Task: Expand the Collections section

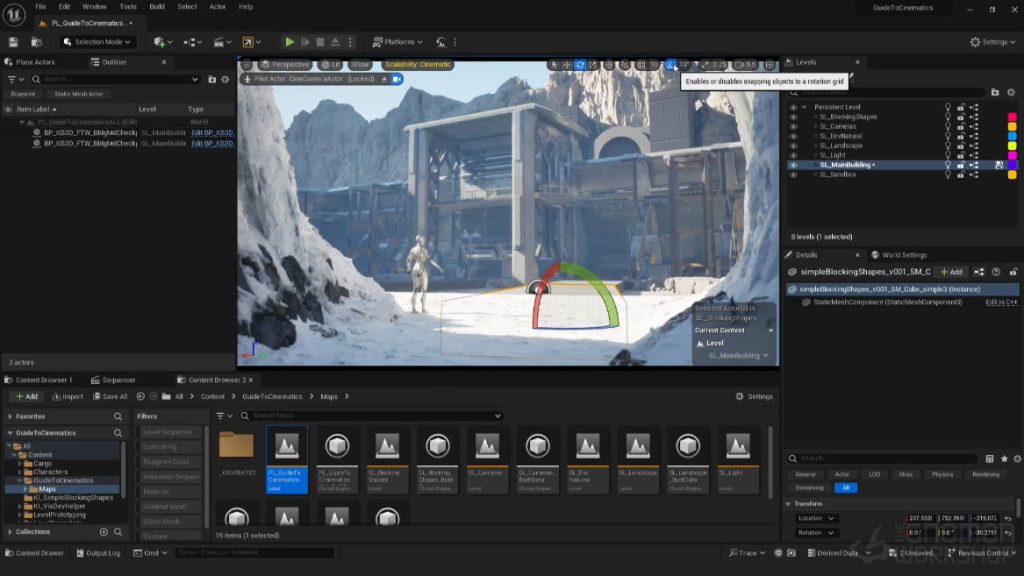Action: (x=10, y=532)
